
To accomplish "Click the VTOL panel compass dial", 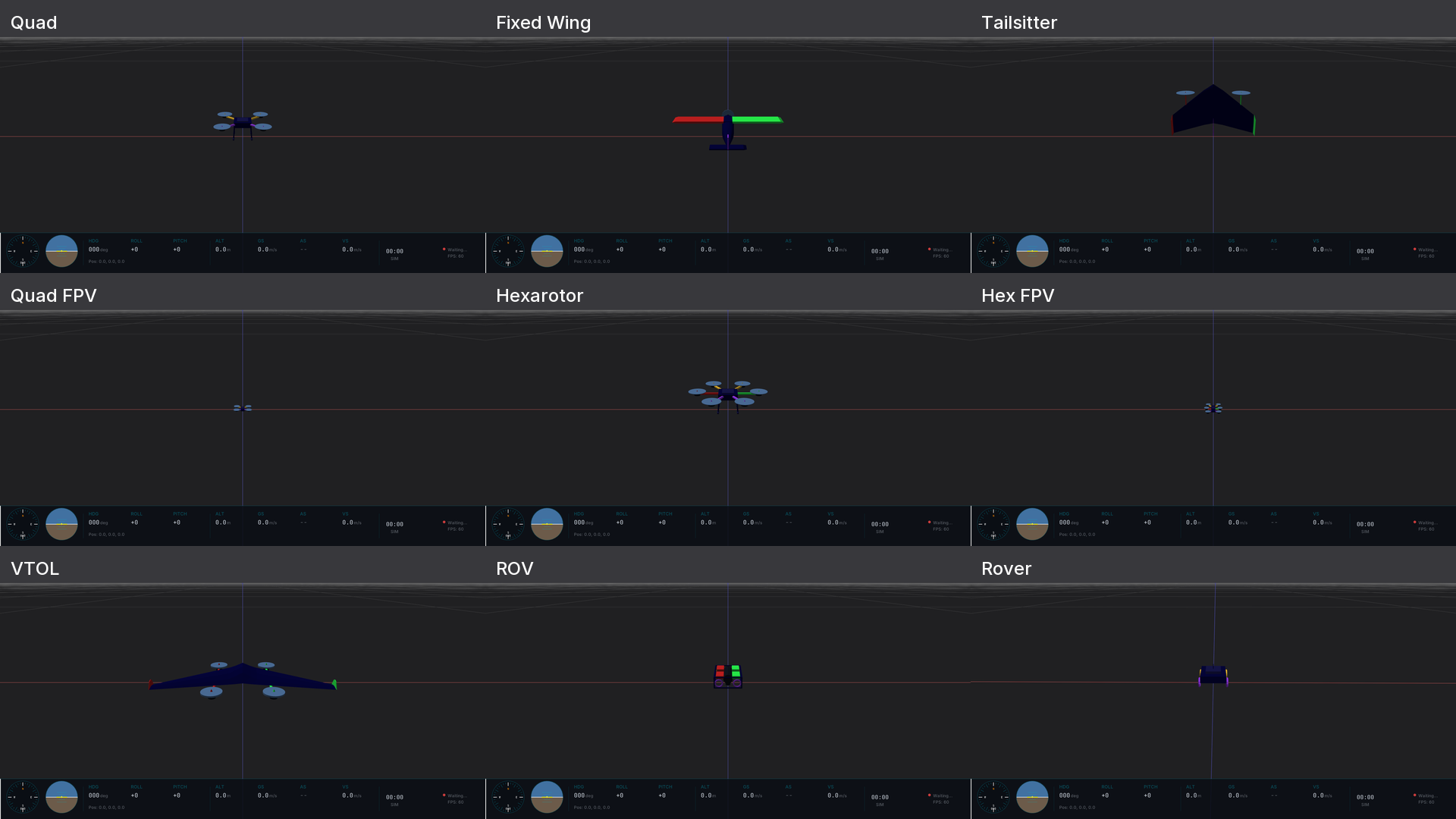I will coord(23,797).
